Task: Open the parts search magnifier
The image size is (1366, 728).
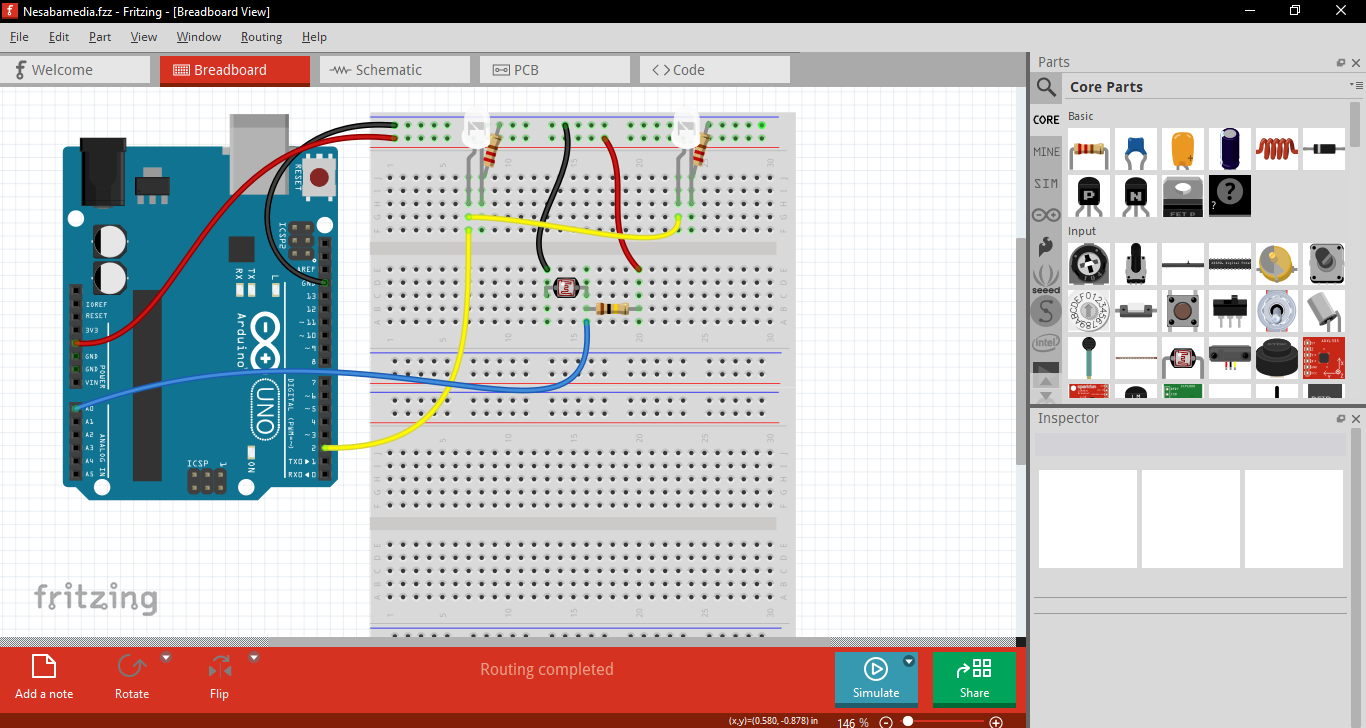Action: [1046, 87]
